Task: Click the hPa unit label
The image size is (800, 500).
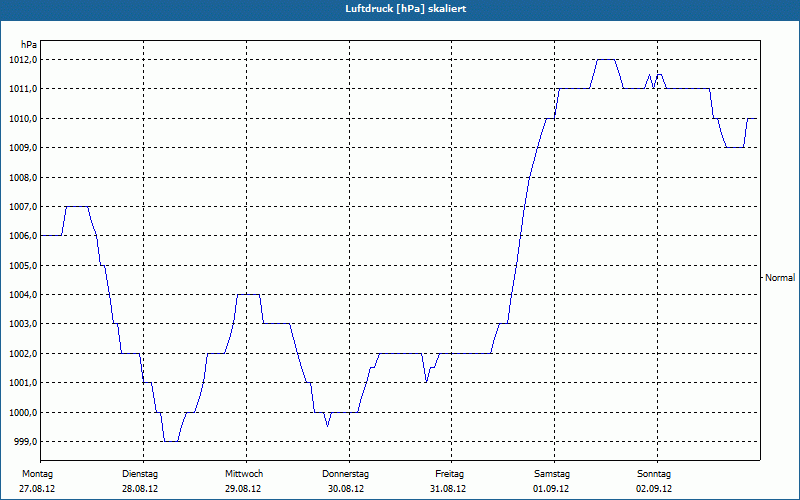Action: click(x=29, y=45)
